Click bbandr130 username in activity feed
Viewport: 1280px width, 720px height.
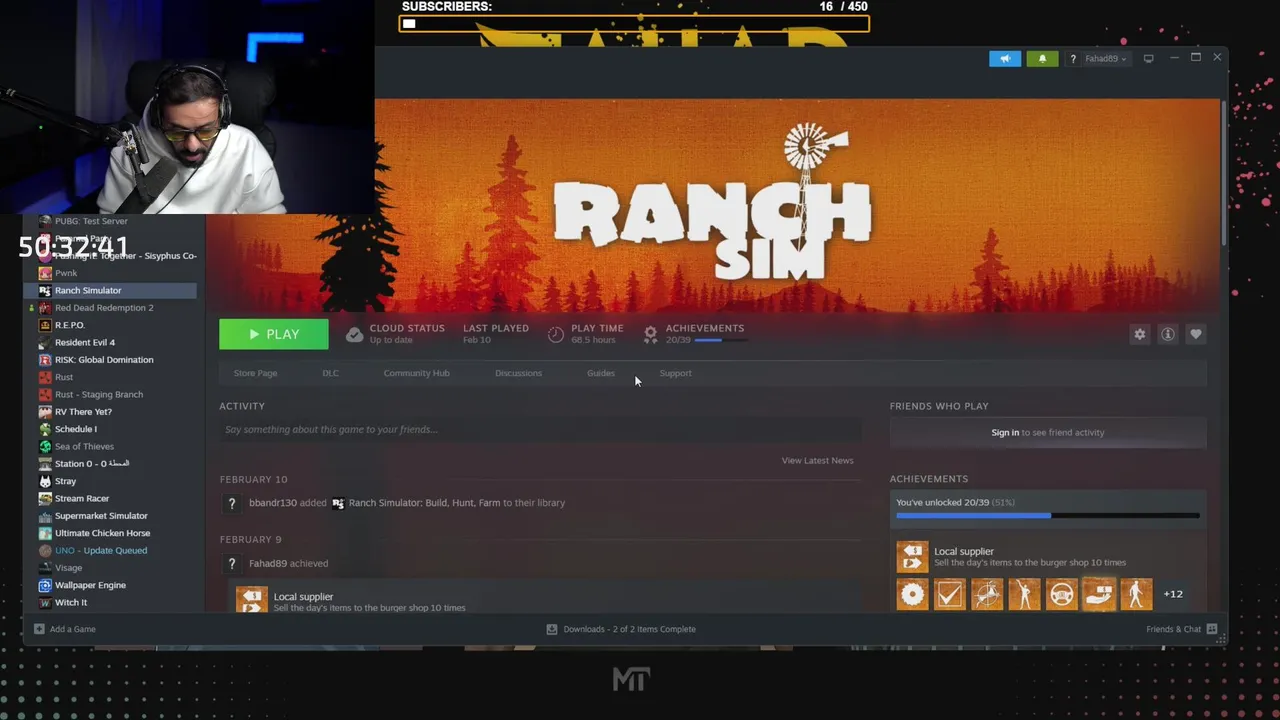[273, 503]
